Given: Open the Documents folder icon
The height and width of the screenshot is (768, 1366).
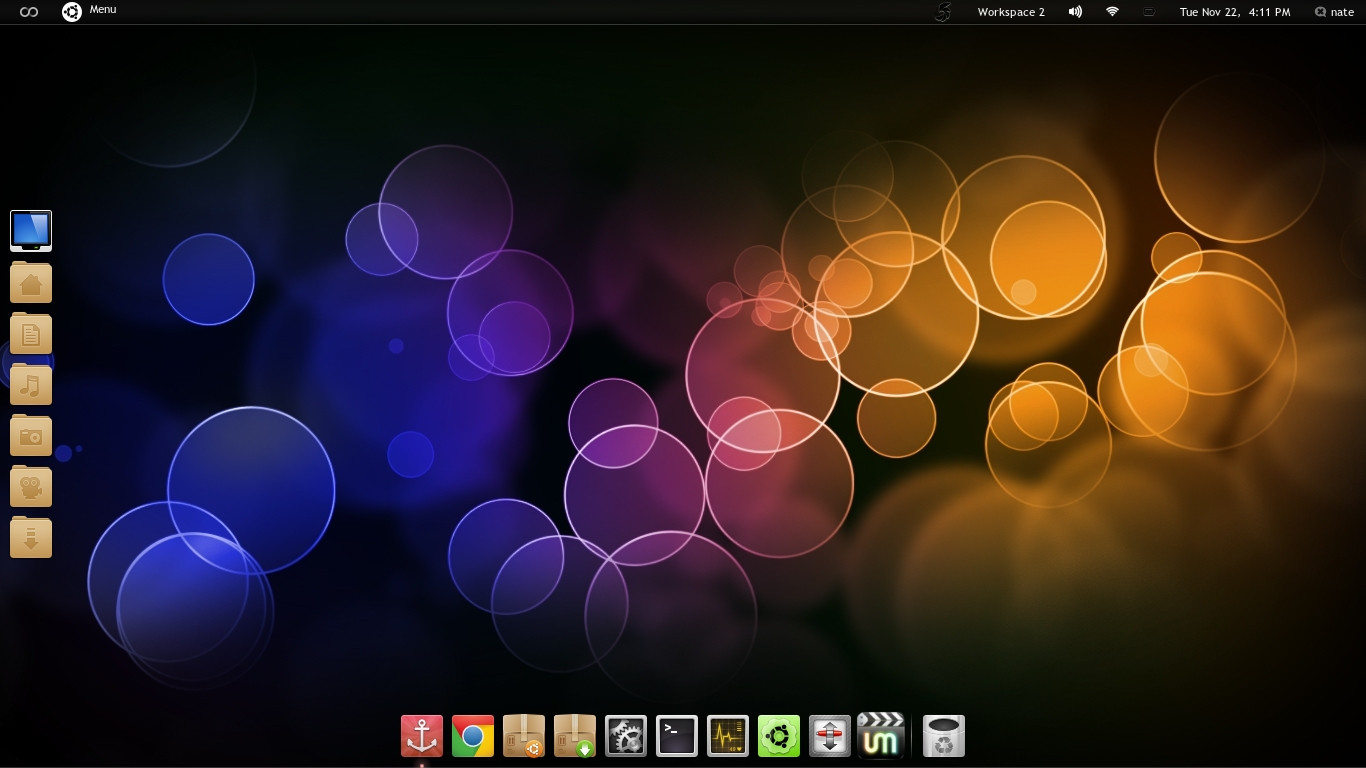Looking at the screenshot, I should (x=31, y=334).
